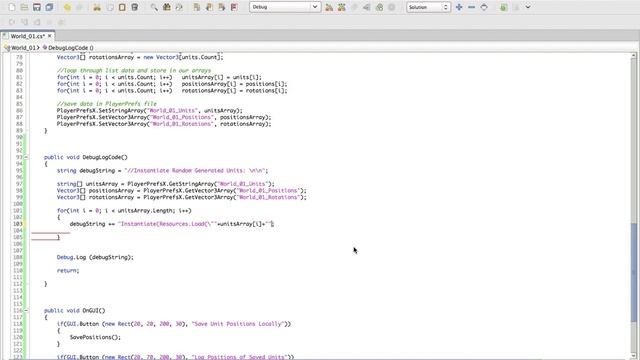640x360 pixels.
Task: Click the reset zoom icon
Action: [x=484, y=7]
